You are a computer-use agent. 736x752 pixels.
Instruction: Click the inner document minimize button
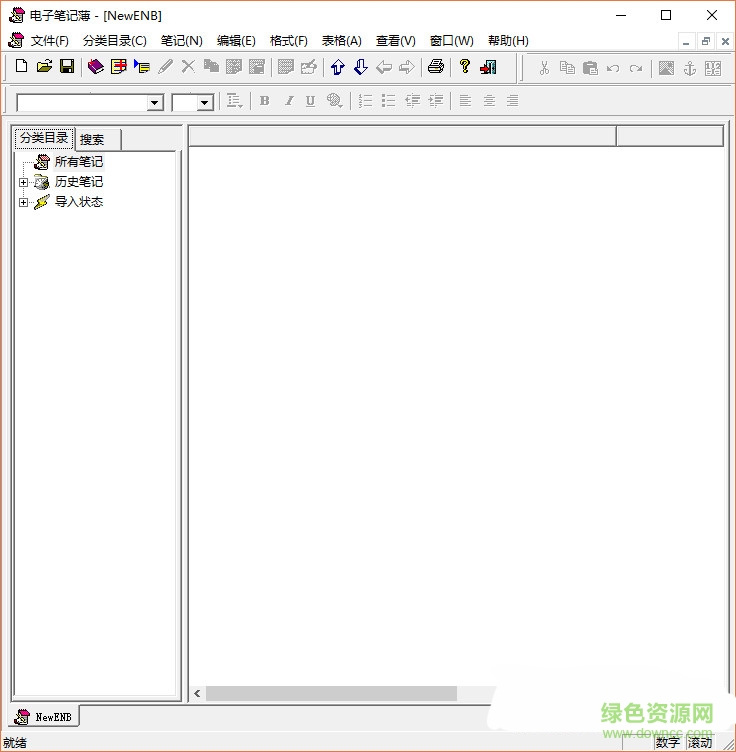[x=686, y=42]
